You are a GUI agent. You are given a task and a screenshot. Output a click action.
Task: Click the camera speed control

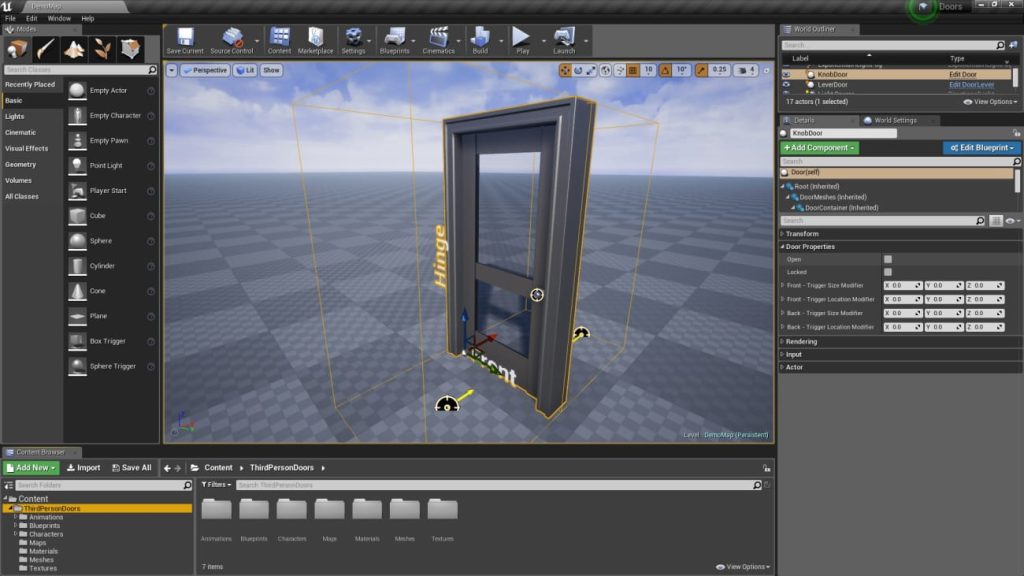745,70
